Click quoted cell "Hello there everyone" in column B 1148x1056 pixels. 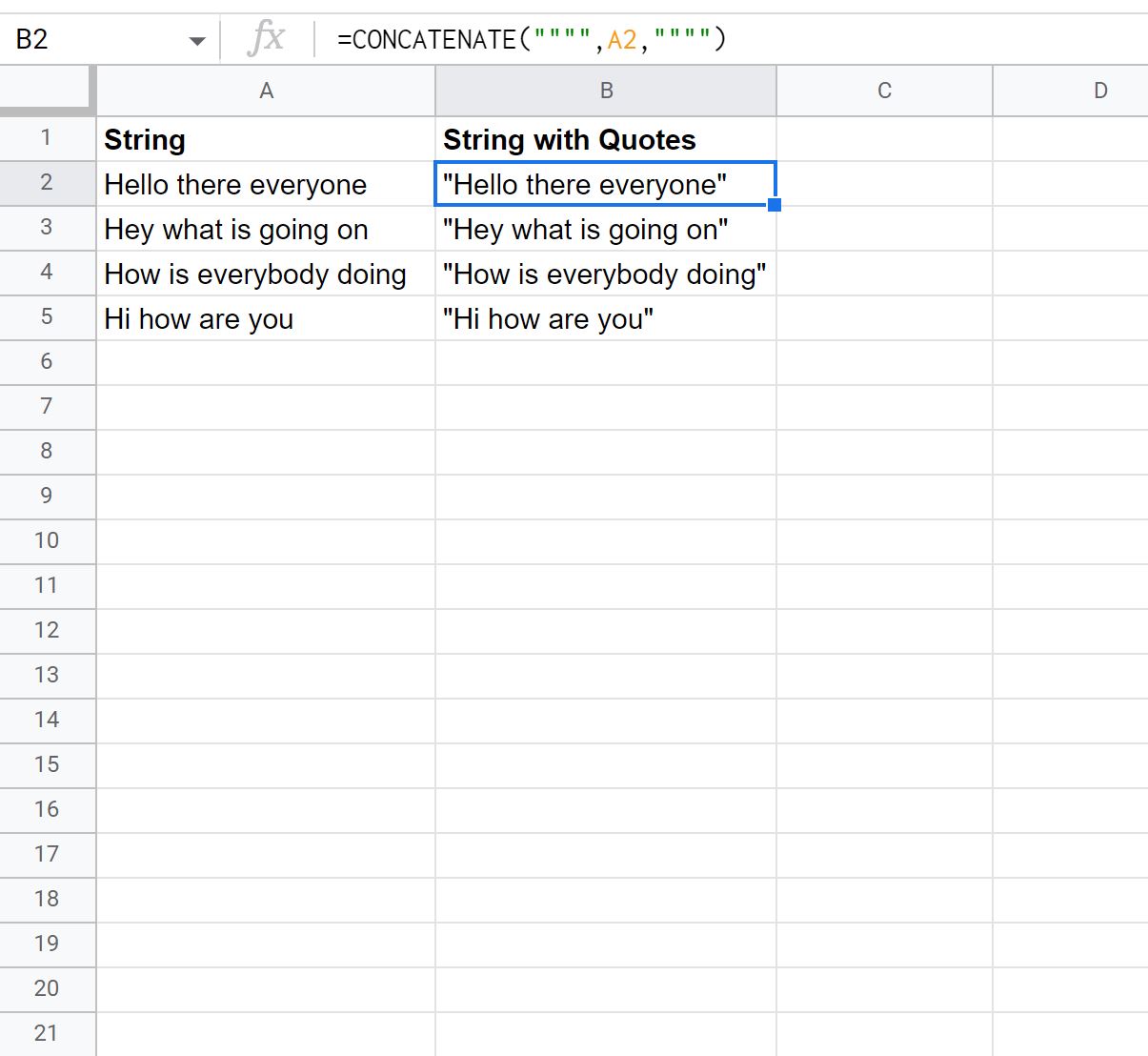point(606,184)
